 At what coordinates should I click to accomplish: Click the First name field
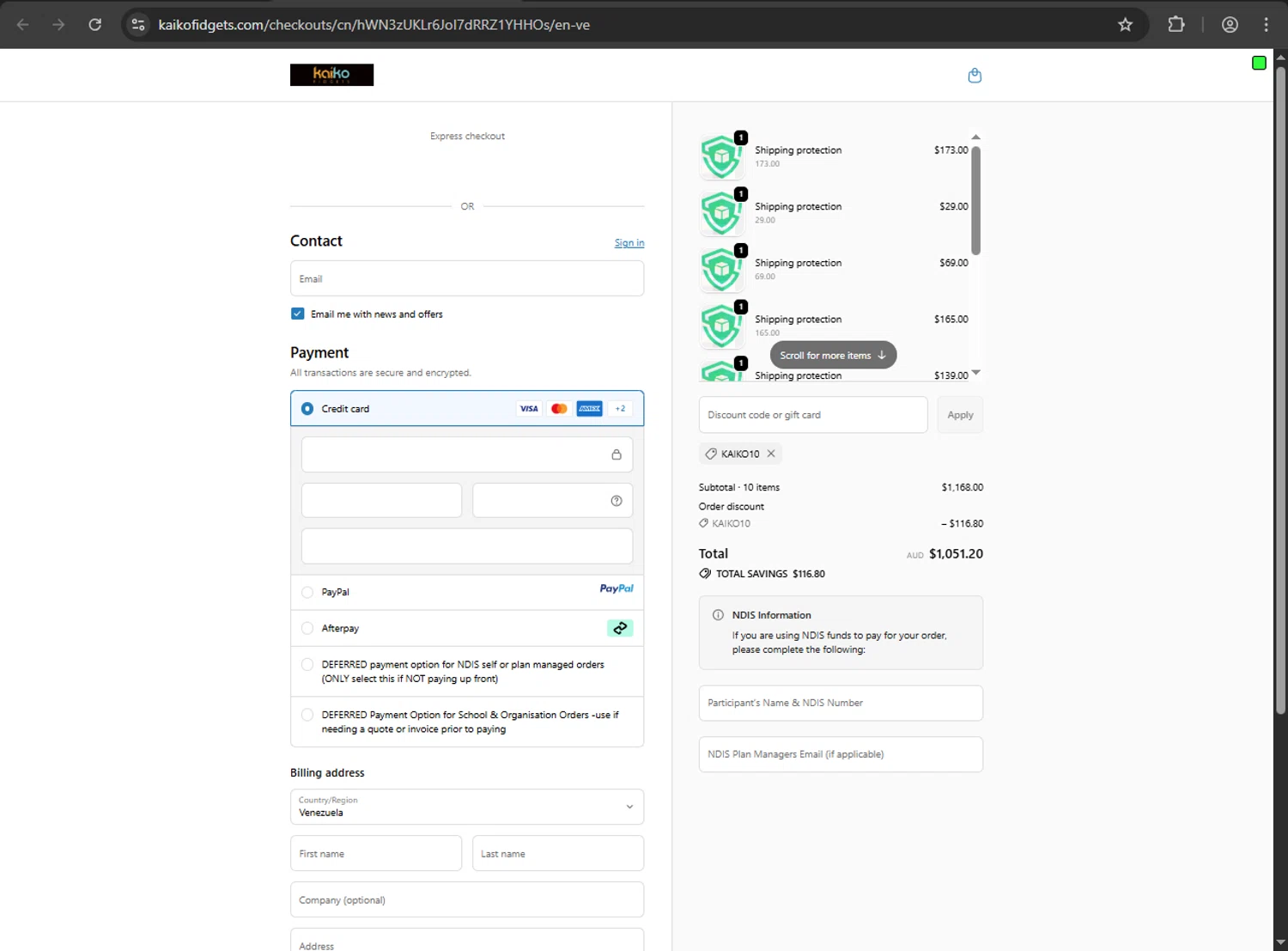376,853
